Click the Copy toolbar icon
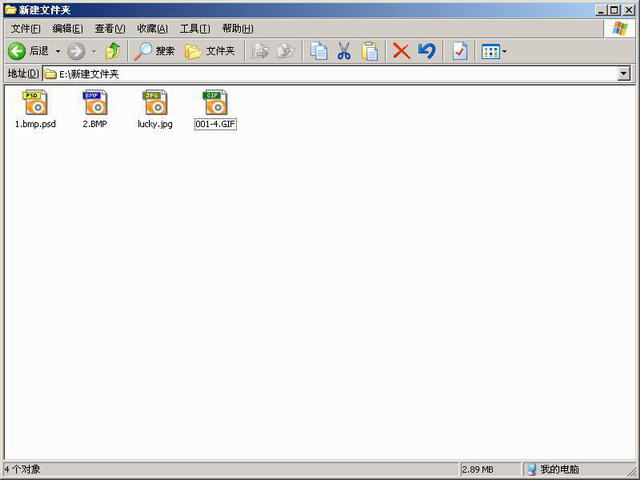The image size is (640, 480). [x=318, y=51]
